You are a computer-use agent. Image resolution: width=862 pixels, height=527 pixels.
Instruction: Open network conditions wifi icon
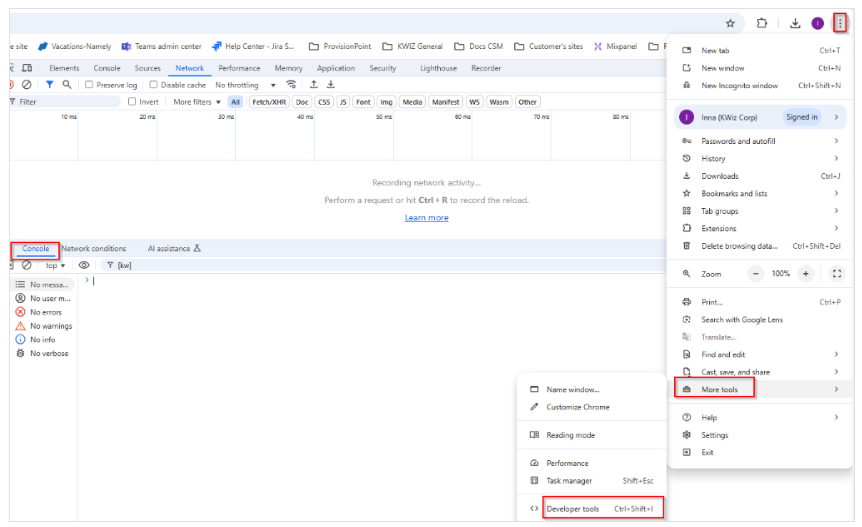[x=291, y=85]
